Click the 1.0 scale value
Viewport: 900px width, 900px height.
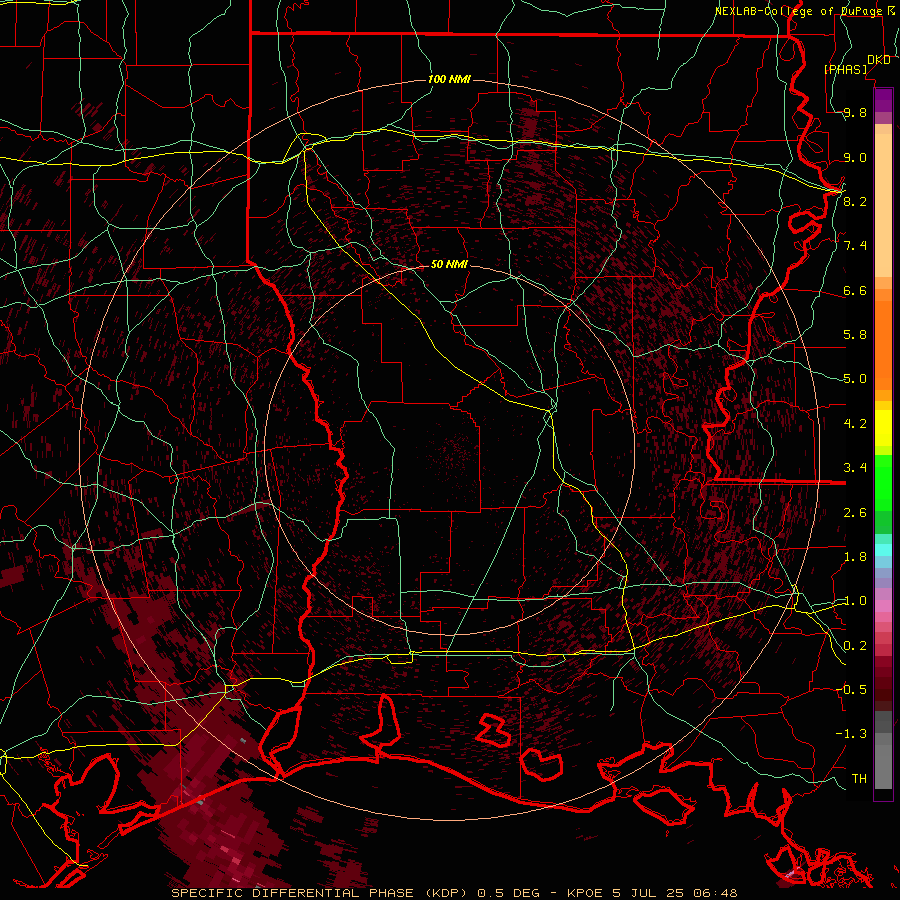[x=855, y=601]
